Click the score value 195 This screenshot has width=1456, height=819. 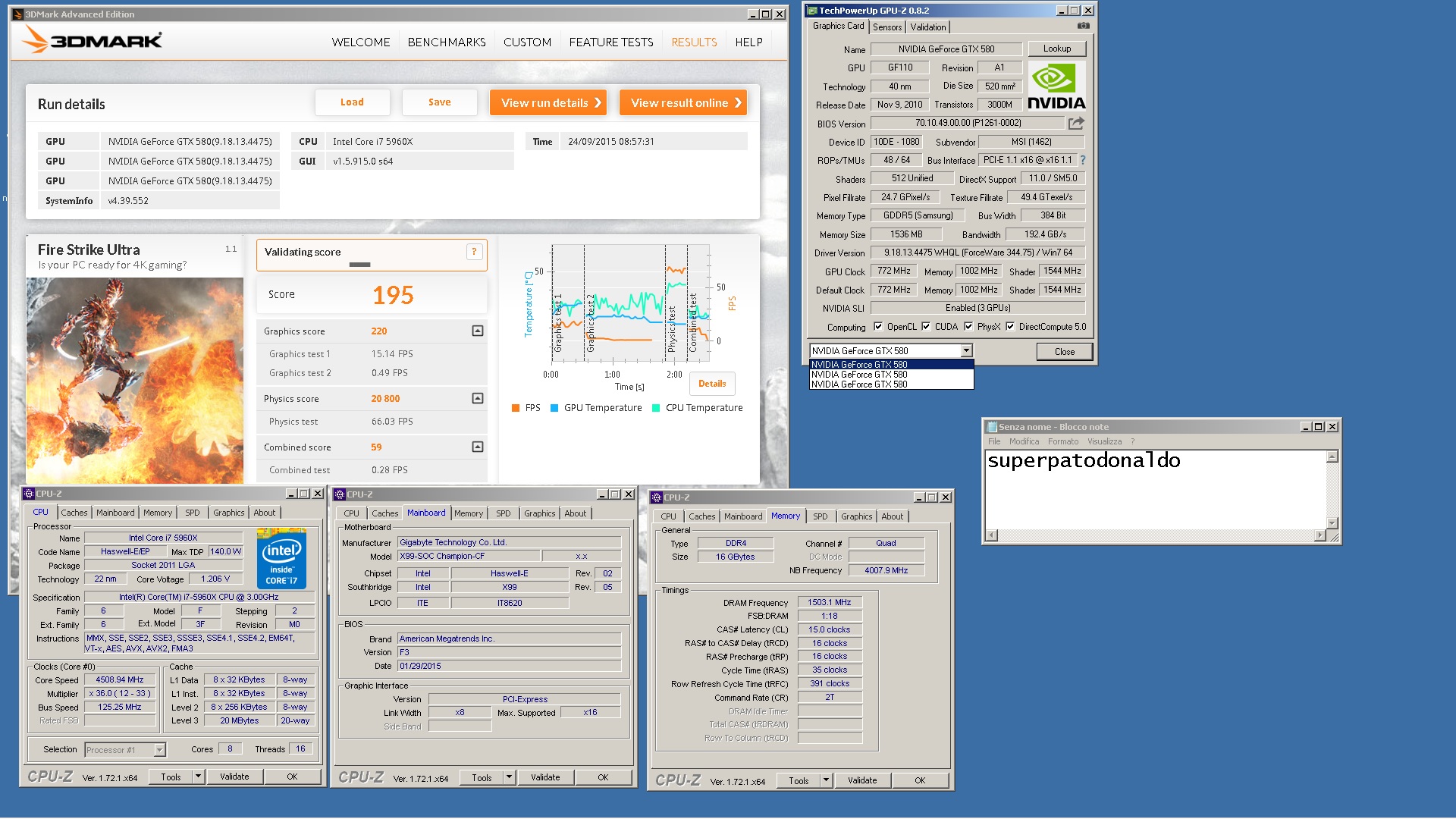click(393, 295)
